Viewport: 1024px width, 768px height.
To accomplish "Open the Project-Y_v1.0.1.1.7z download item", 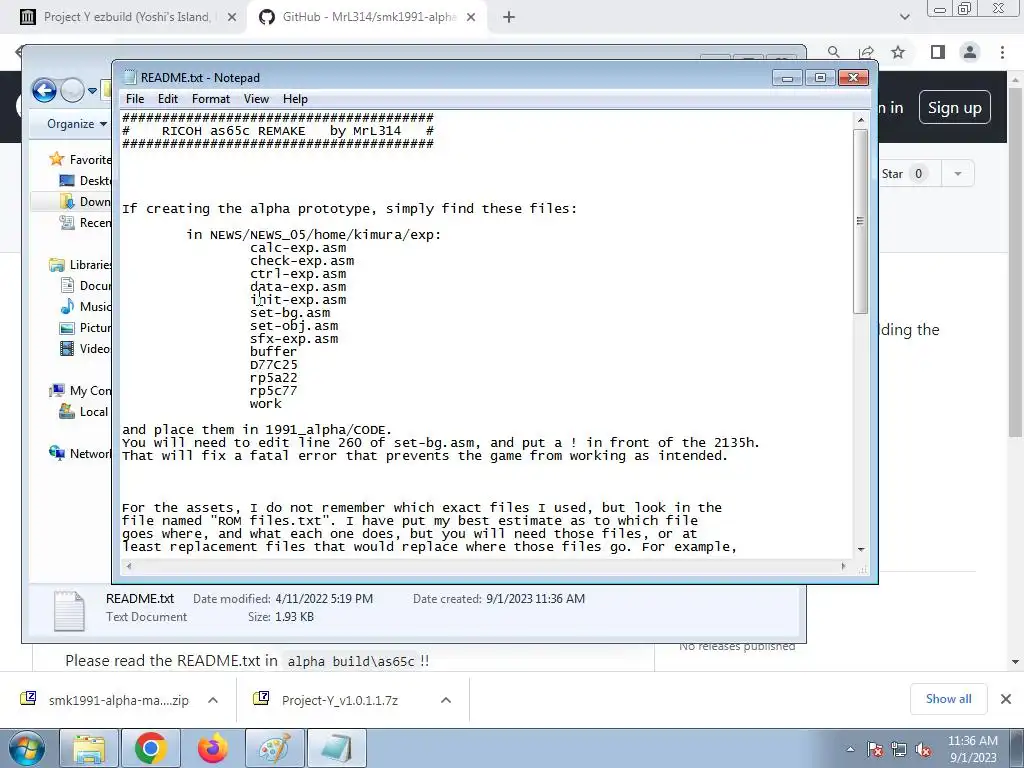I will 340,700.
